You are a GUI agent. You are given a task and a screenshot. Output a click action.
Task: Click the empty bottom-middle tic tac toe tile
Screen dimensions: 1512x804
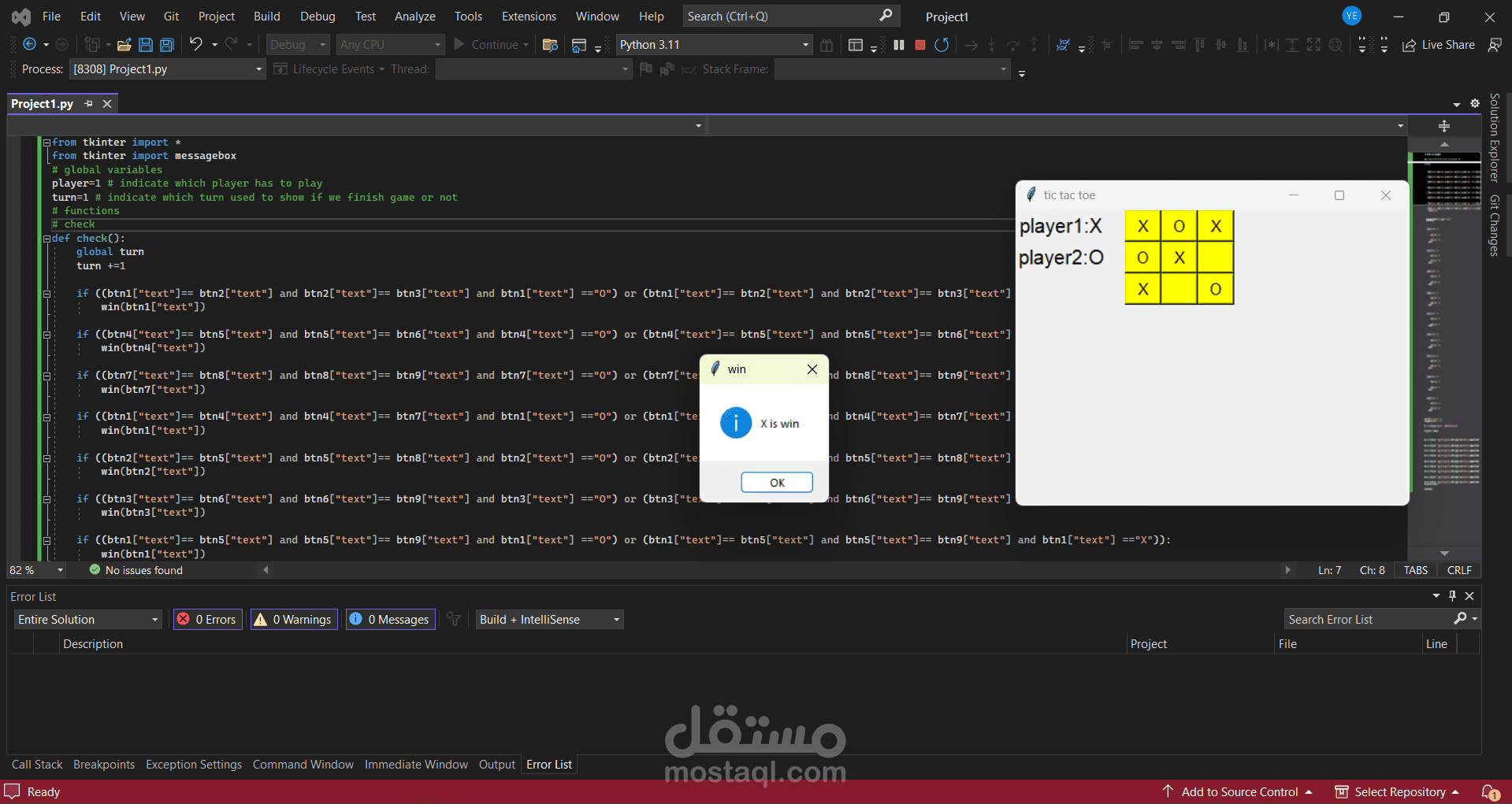[1180, 289]
